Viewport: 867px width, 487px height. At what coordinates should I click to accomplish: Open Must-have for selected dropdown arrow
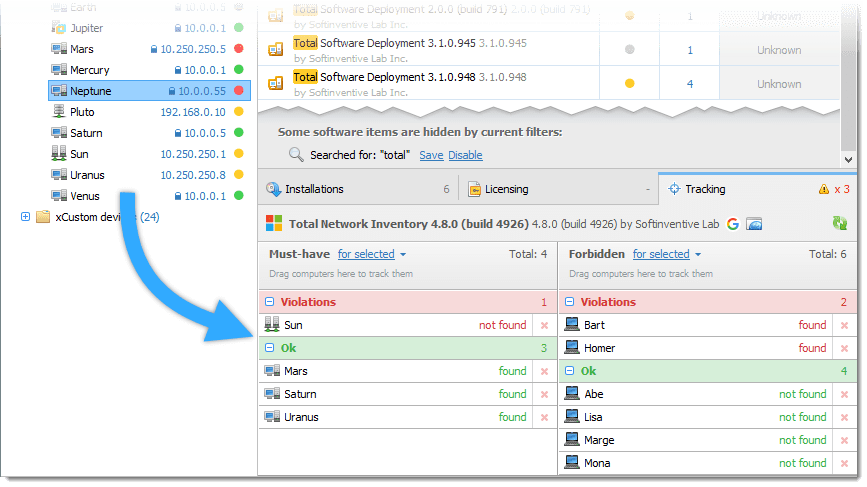click(403, 255)
